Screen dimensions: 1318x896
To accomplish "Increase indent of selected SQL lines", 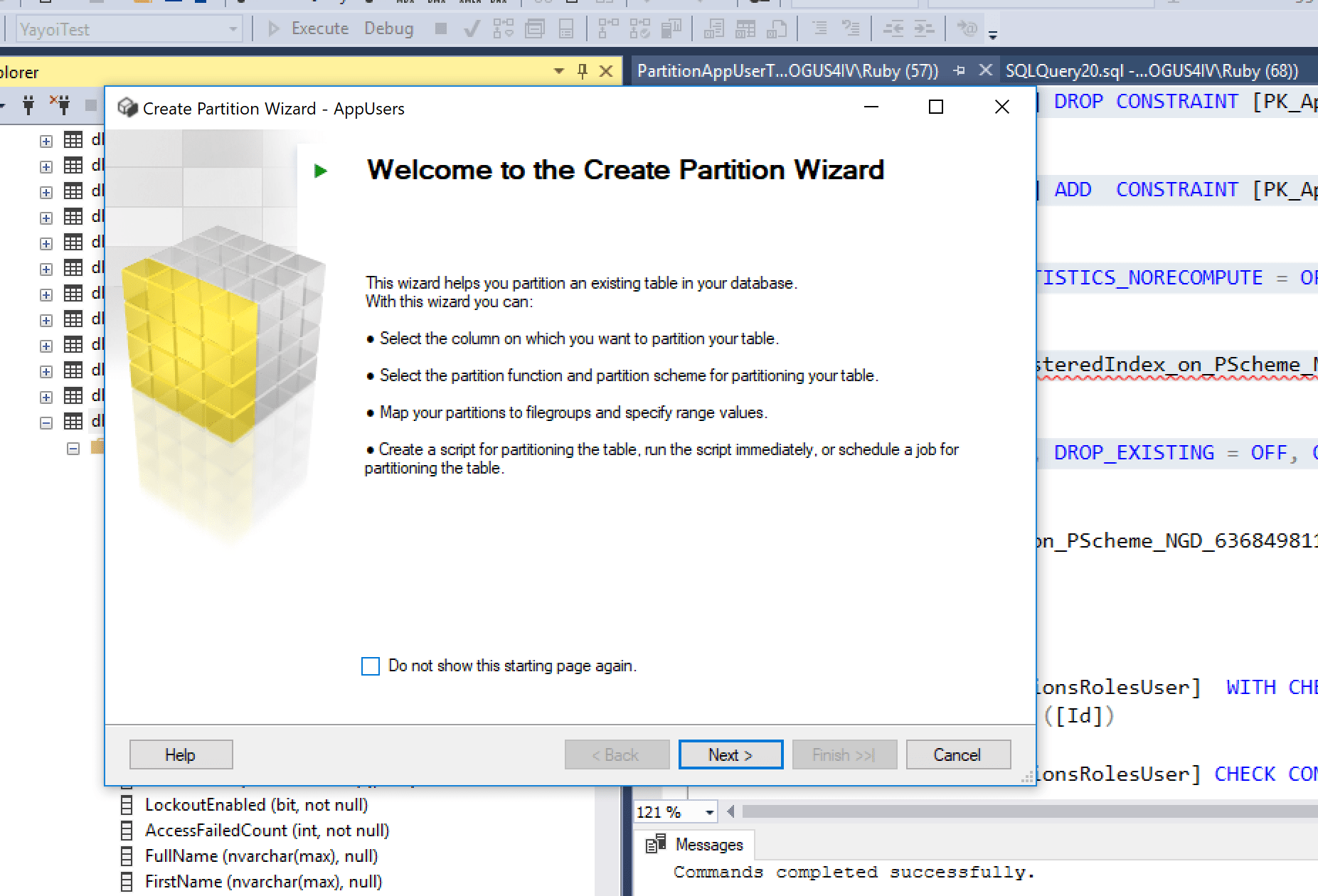I will coord(923,29).
